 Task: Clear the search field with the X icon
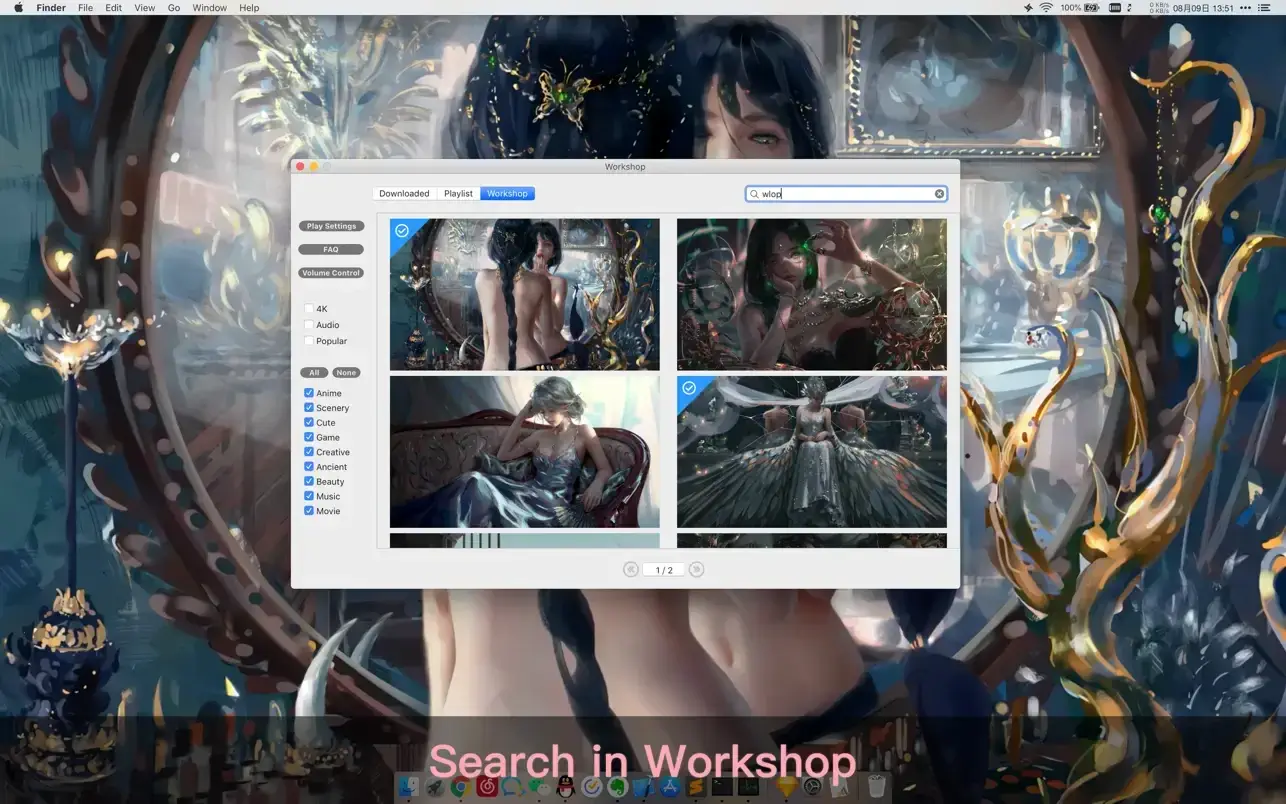[939, 194]
